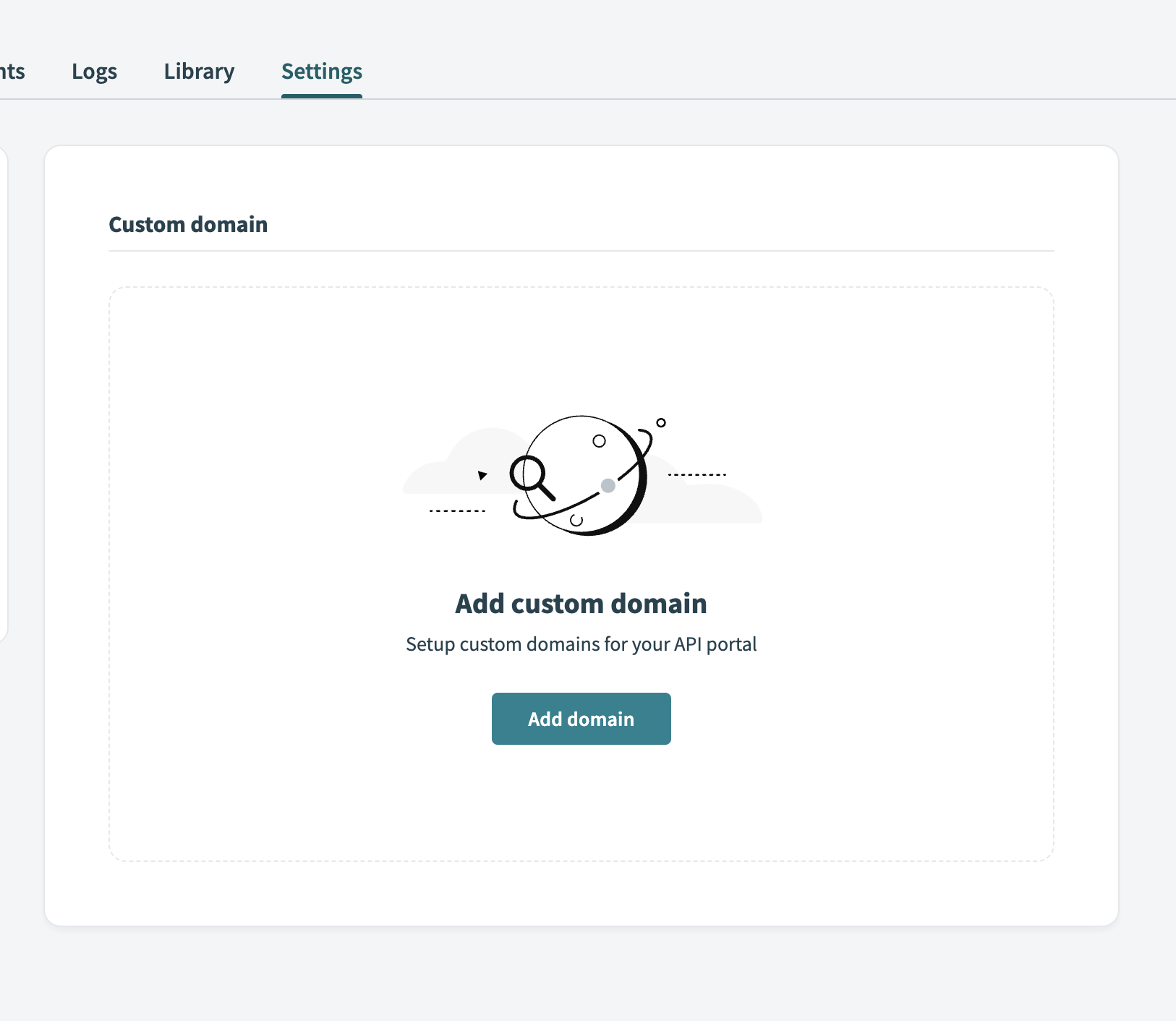
Task: Click the Settings tab active underline indicator
Action: click(321, 95)
